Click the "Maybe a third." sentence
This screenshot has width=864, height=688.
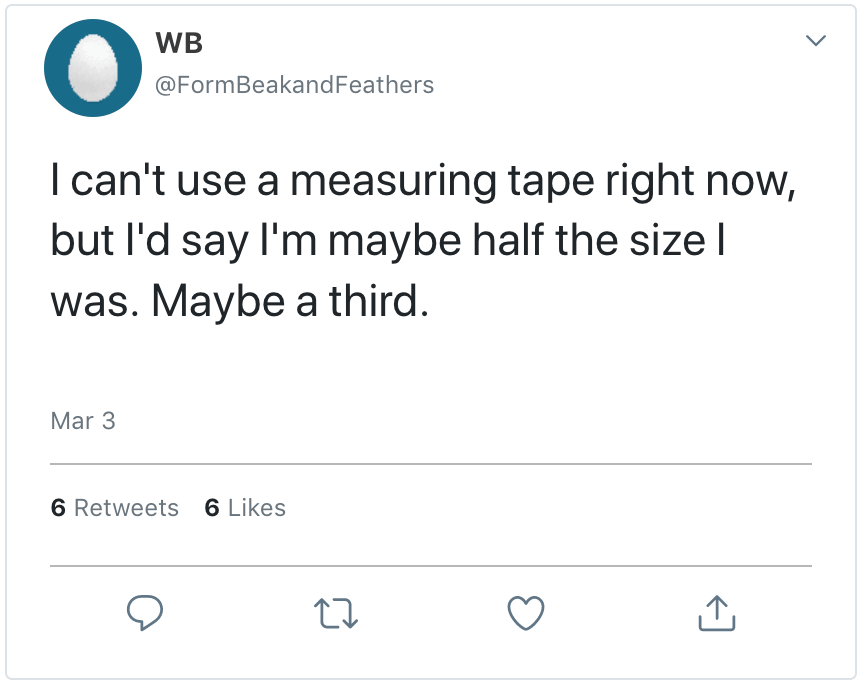290,302
